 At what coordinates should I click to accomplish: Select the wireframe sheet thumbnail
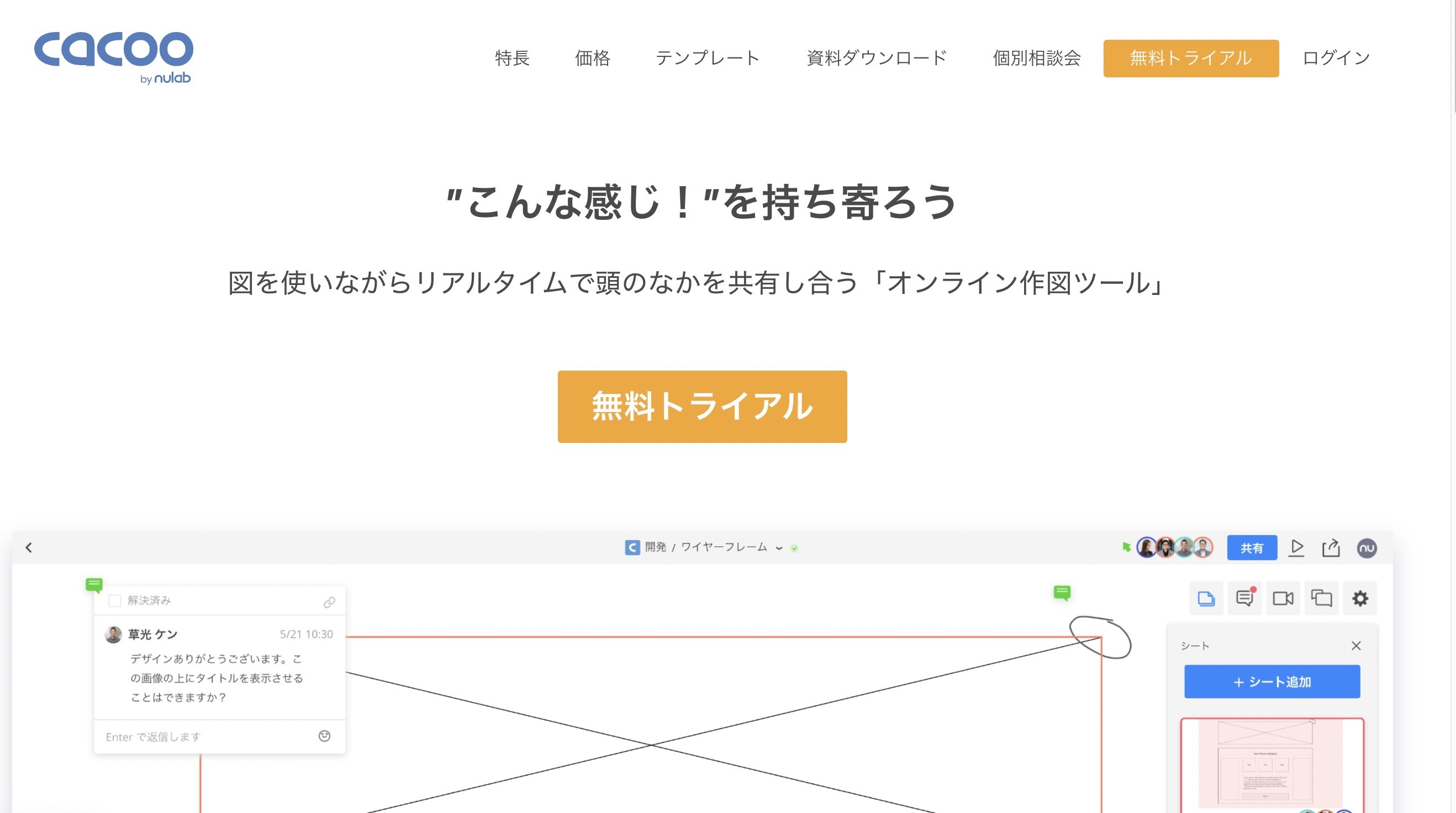1272,763
